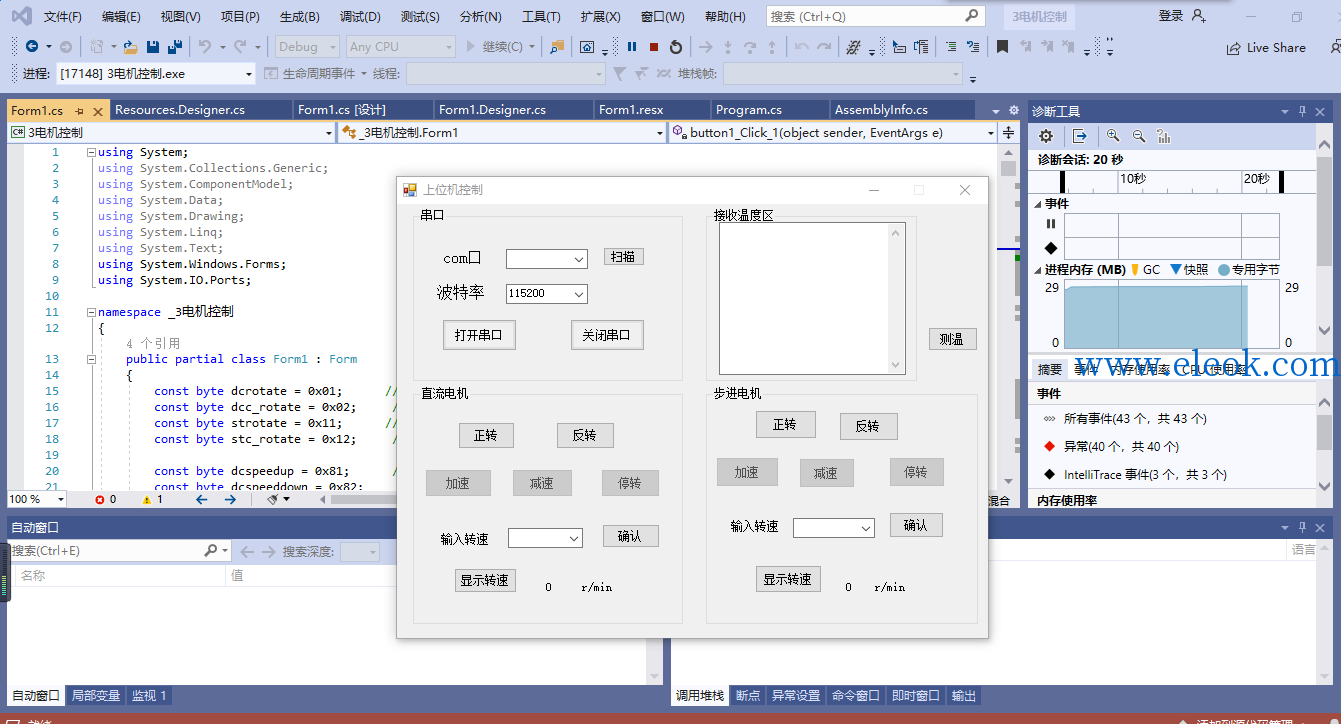Open the 工具(T) menu

click(x=541, y=17)
